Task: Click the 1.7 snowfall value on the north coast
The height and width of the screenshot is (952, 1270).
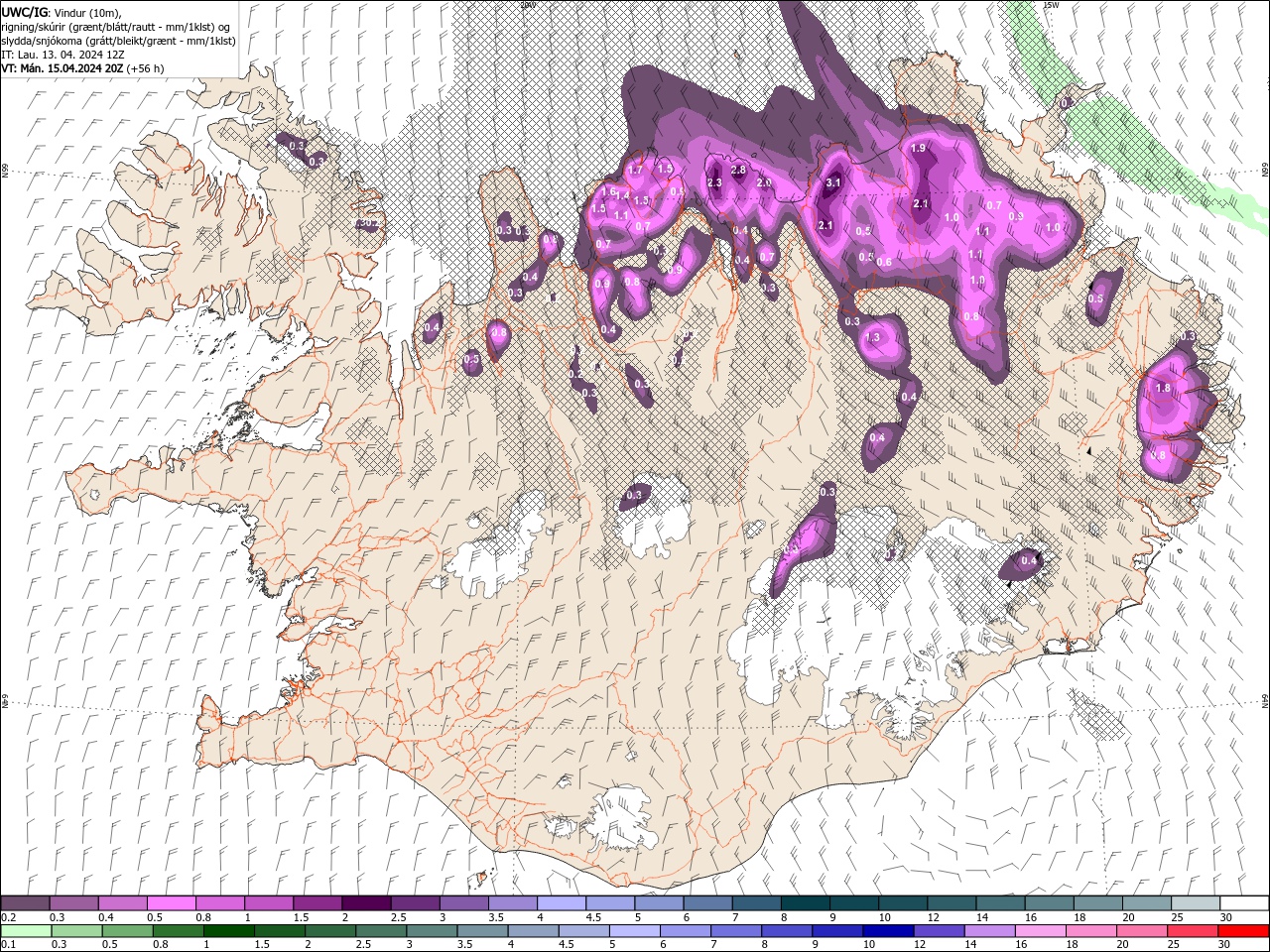Action: 636,171
